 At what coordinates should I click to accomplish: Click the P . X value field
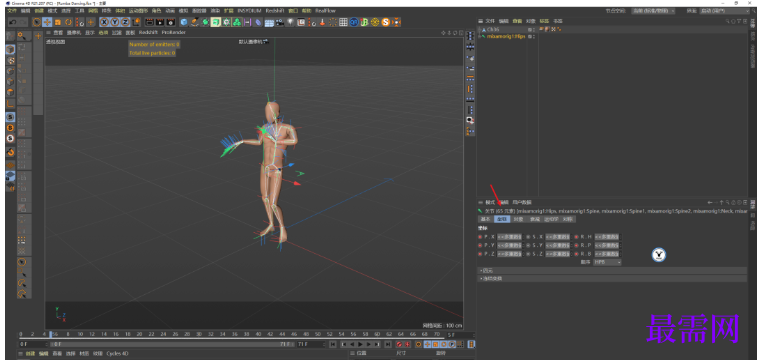click(x=510, y=237)
